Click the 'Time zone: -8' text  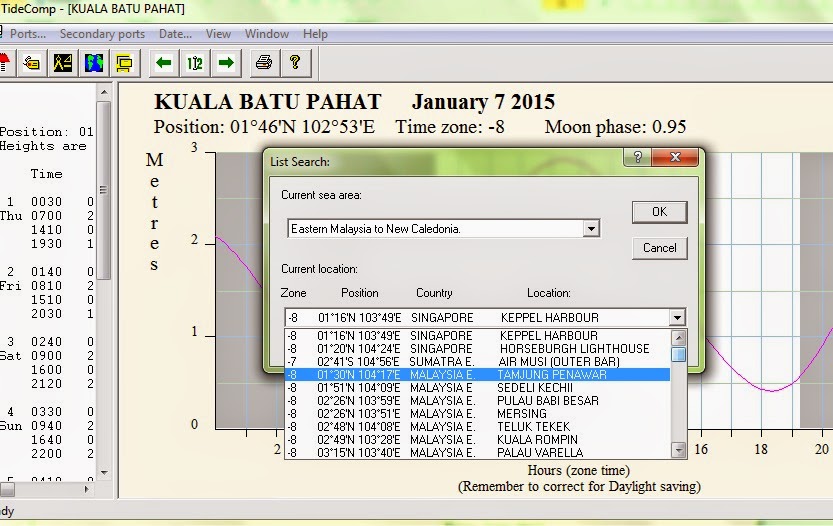pos(449,127)
